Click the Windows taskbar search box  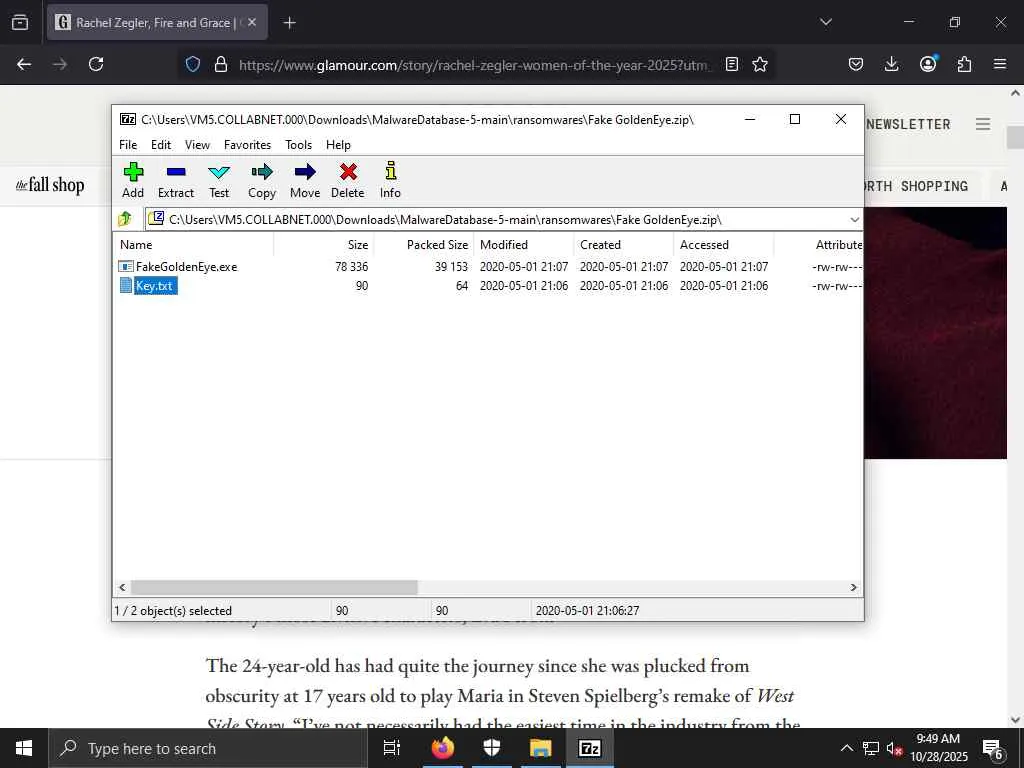tap(208, 748)
